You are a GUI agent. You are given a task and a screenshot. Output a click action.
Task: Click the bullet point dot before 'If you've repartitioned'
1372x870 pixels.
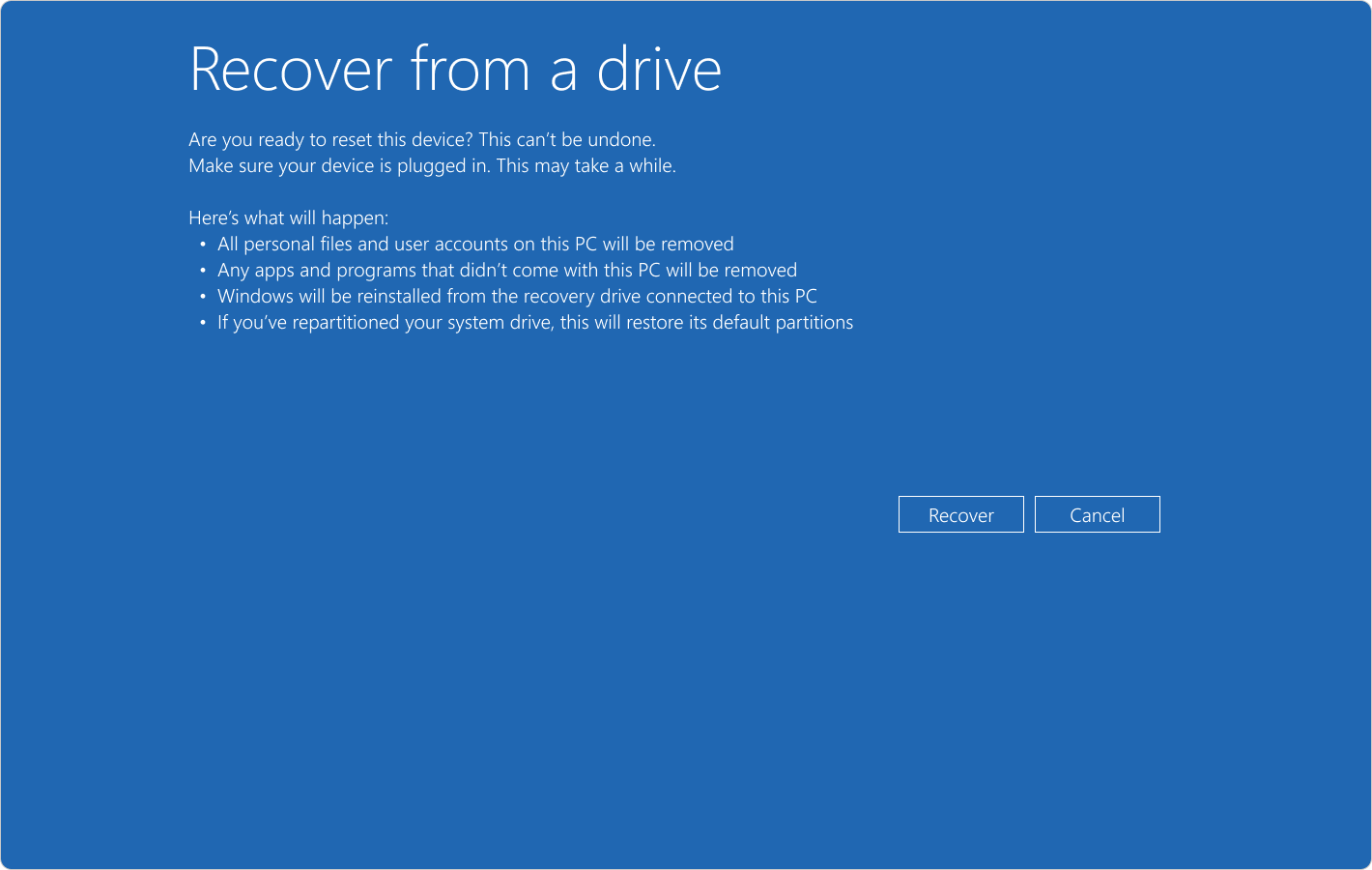pos(203,322)
